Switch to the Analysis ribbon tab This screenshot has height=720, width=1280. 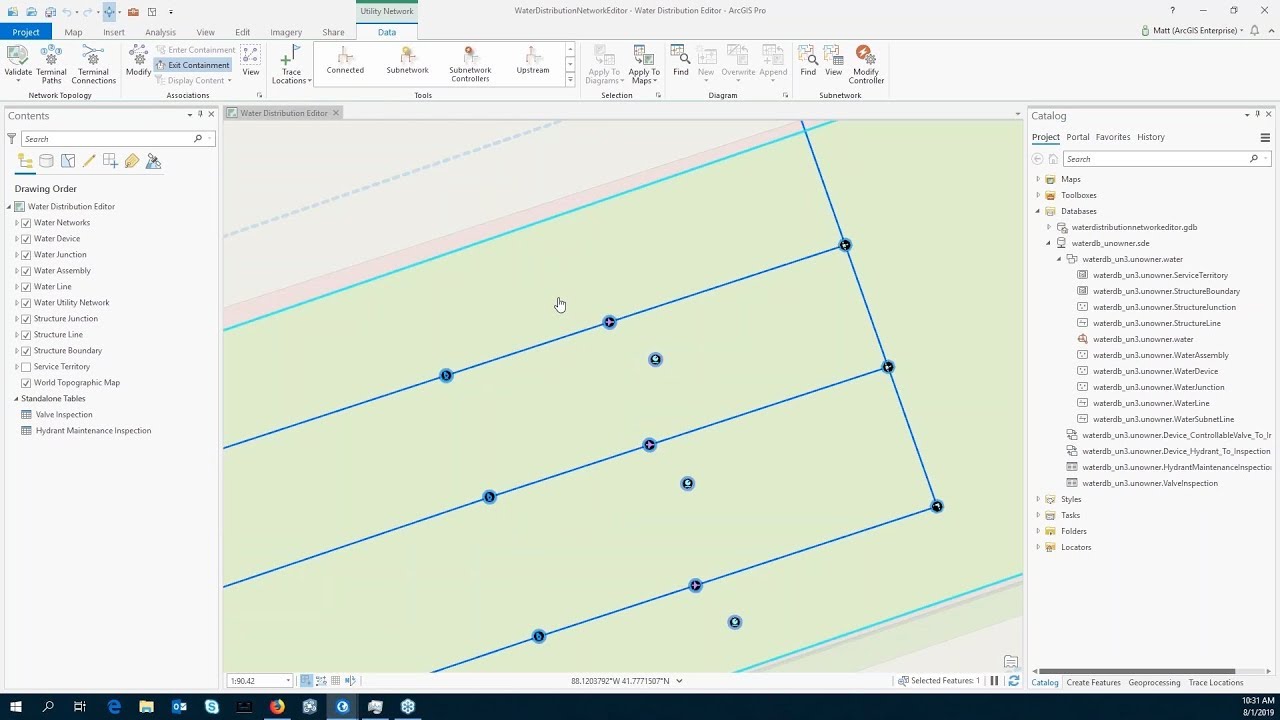coord(160,32)
